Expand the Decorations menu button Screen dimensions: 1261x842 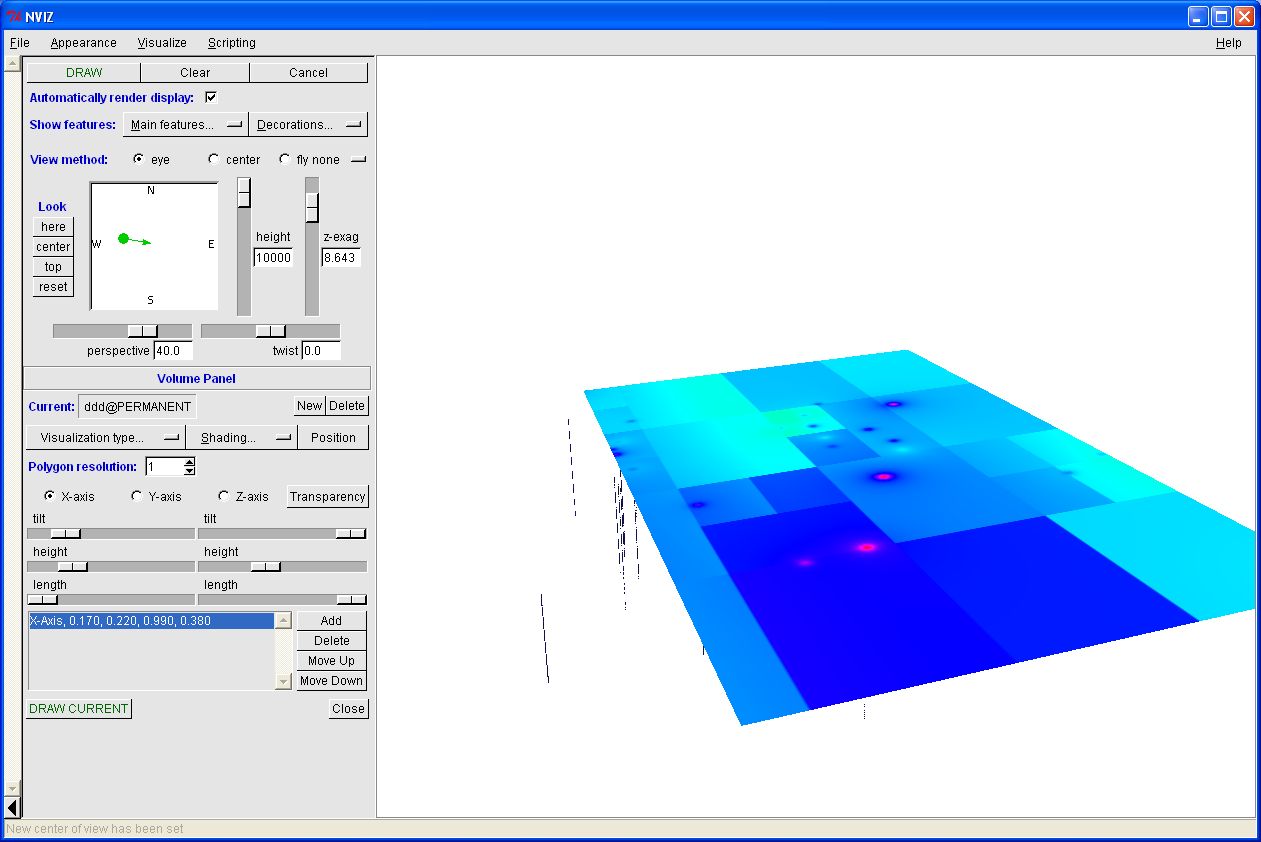[308, 125]
